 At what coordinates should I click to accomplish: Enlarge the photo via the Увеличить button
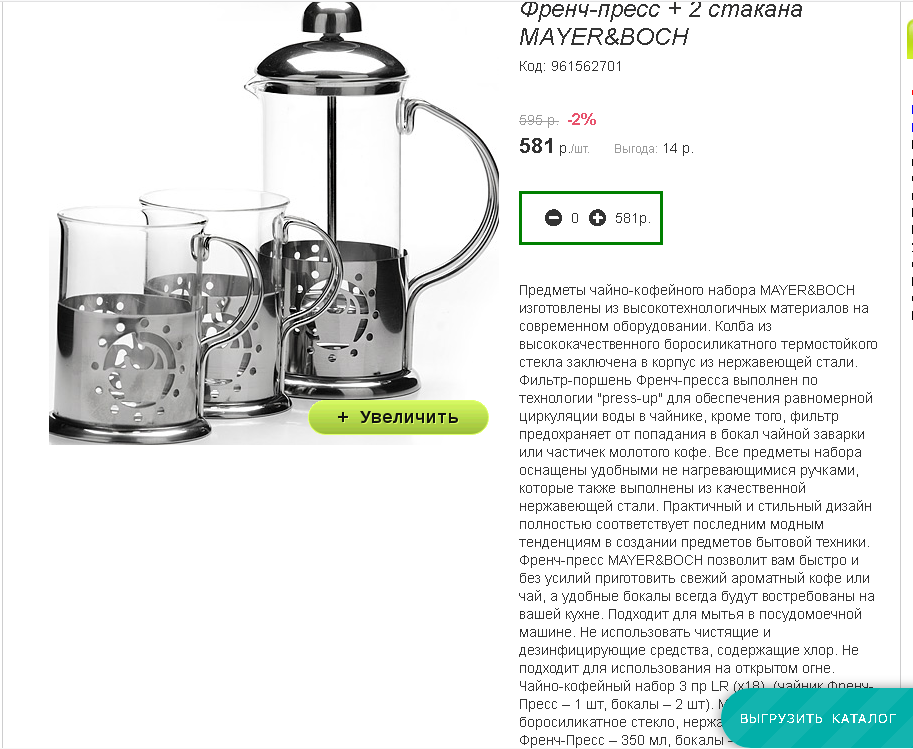(x=398, y=417)
